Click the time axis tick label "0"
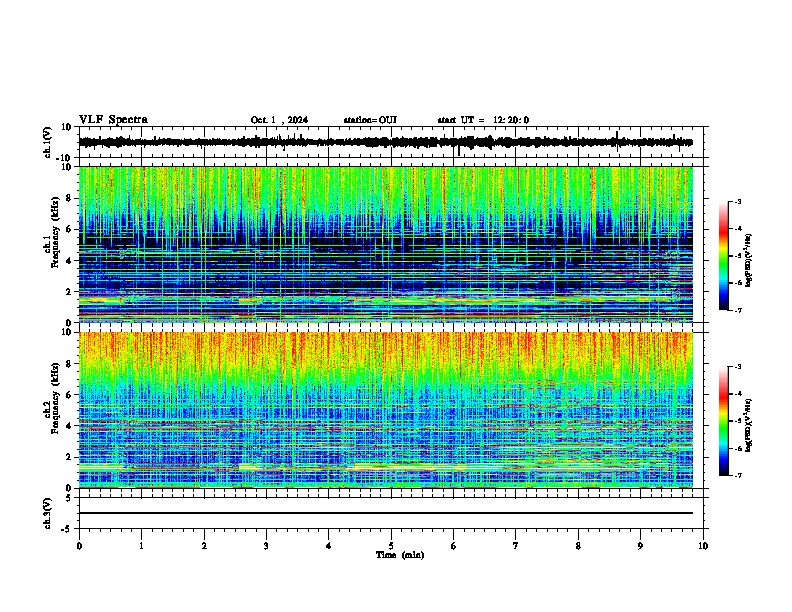Image resolution: width=792 pixels, height=612 pixels. pos(79,546)
